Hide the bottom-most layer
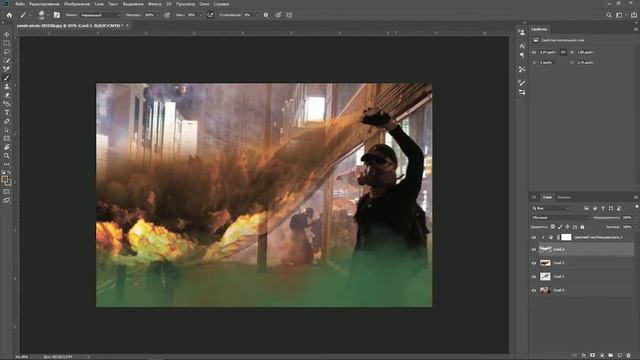Viewport: 640px width, 360px height. coord(533,291)
